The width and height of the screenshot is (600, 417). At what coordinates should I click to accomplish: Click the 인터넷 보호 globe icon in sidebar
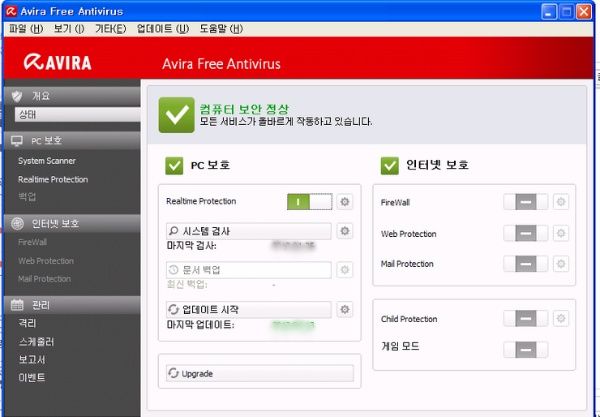pyautogui.click(x=17, y=223)
